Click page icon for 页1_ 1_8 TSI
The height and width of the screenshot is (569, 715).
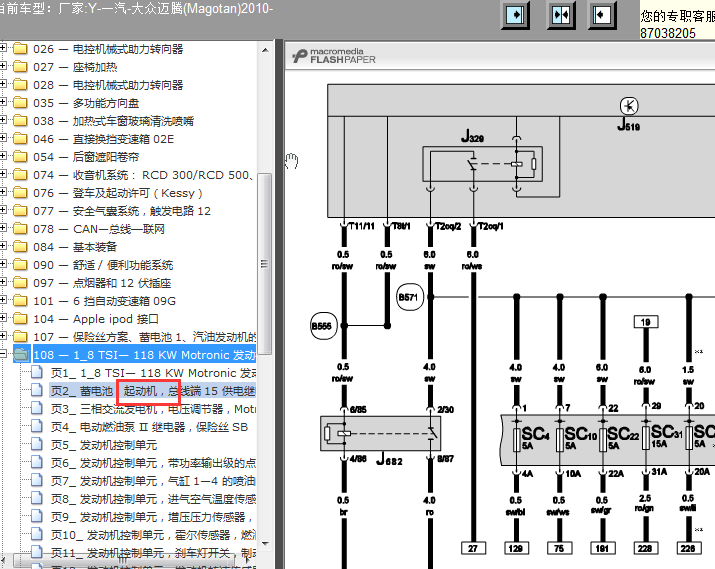(x=37, y=373)
